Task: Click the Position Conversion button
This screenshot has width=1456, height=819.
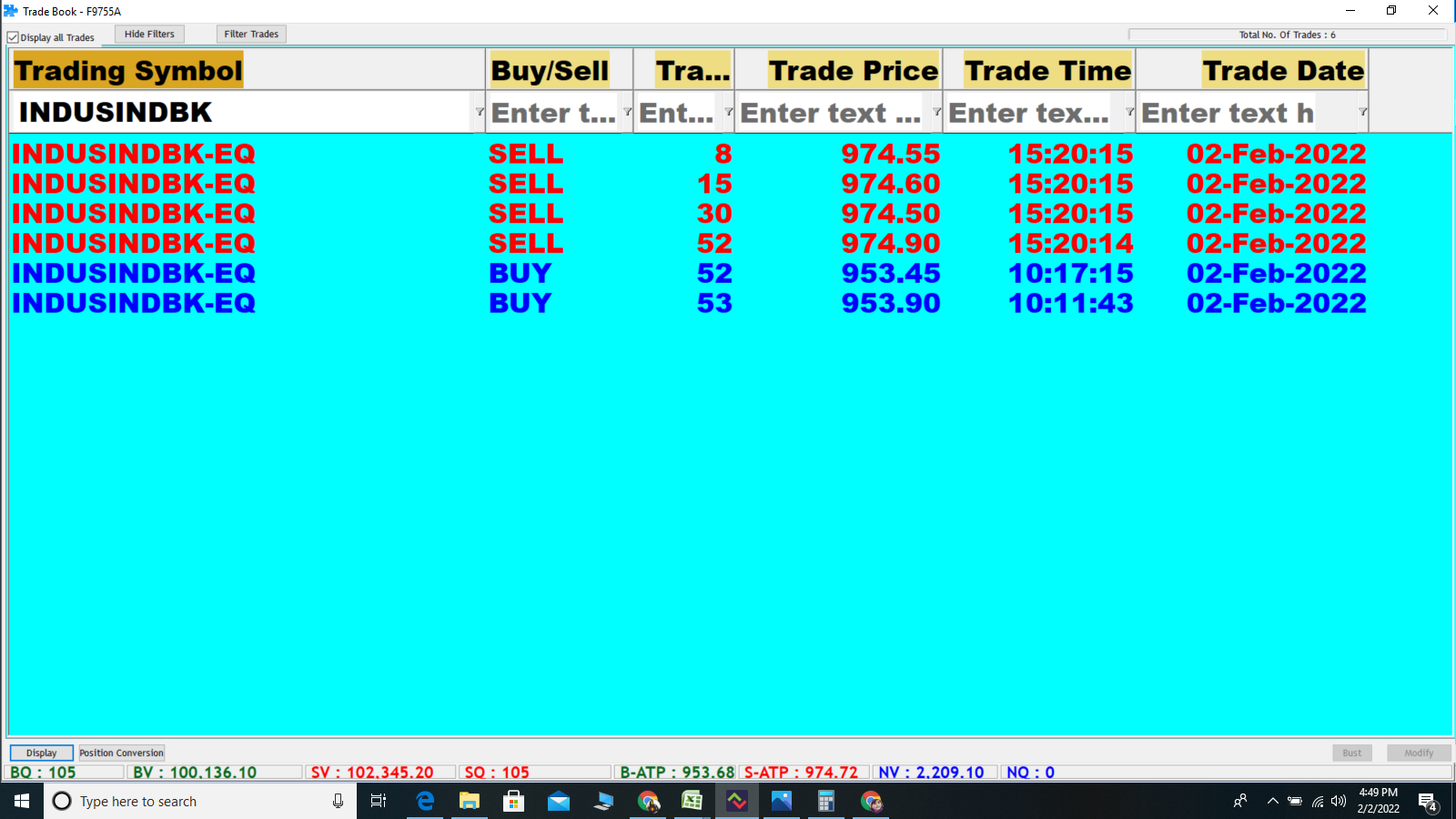Action: tap(121, 753)
